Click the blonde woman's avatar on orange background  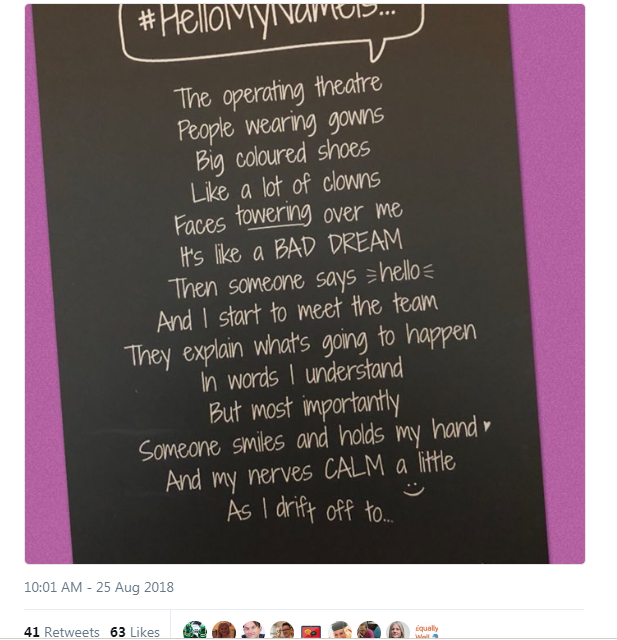[224, 631]
